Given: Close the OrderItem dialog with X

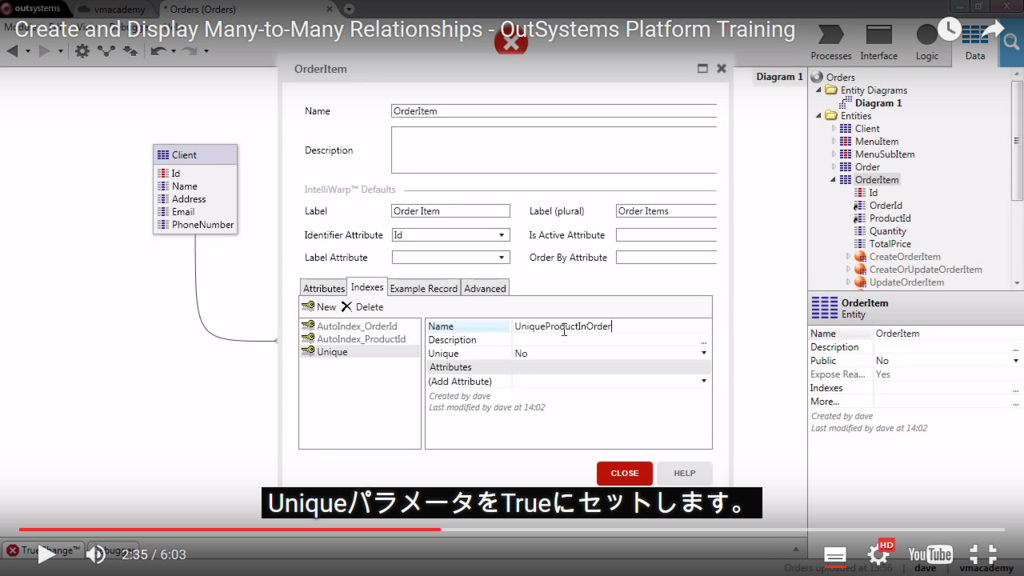Looking at the screenshot, I should point(722,68).
